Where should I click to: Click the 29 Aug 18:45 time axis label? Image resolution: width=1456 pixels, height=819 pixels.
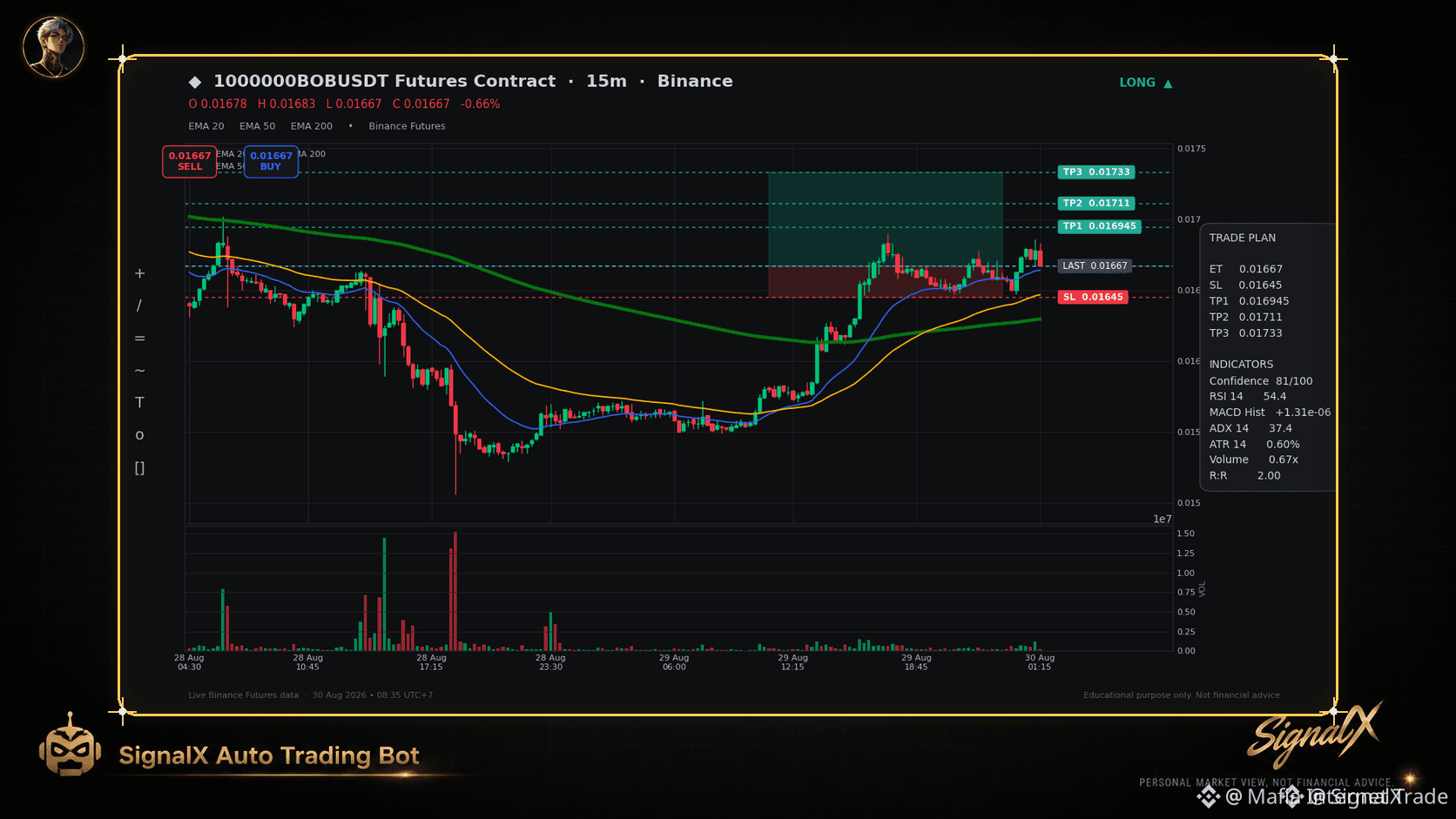[916, 662]
